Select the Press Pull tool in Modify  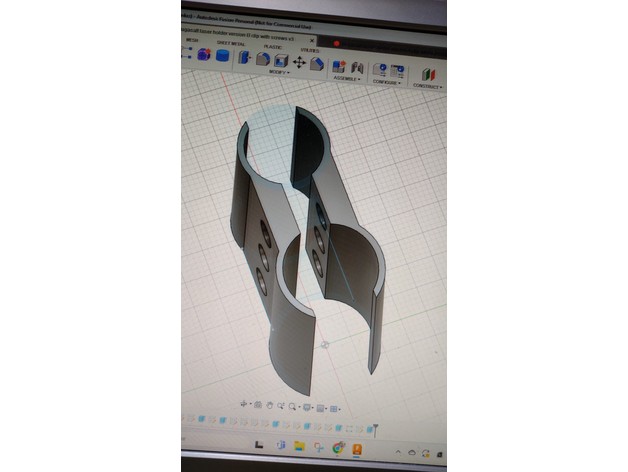(x=246, y=60)
